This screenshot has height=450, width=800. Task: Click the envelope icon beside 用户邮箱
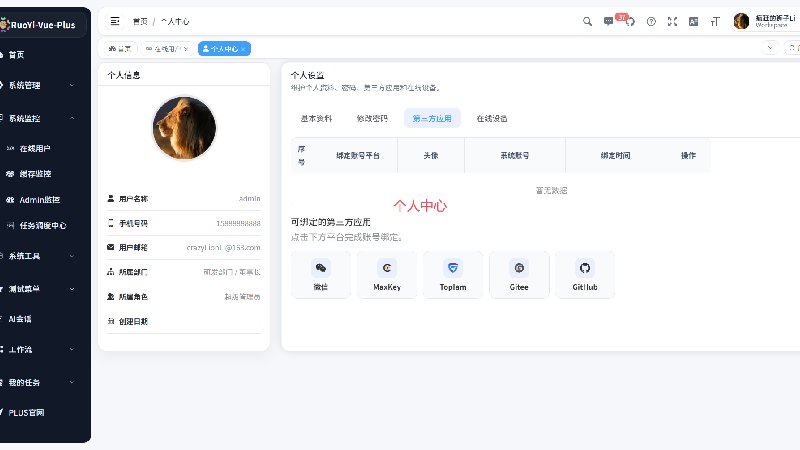(x=110, y=247)
